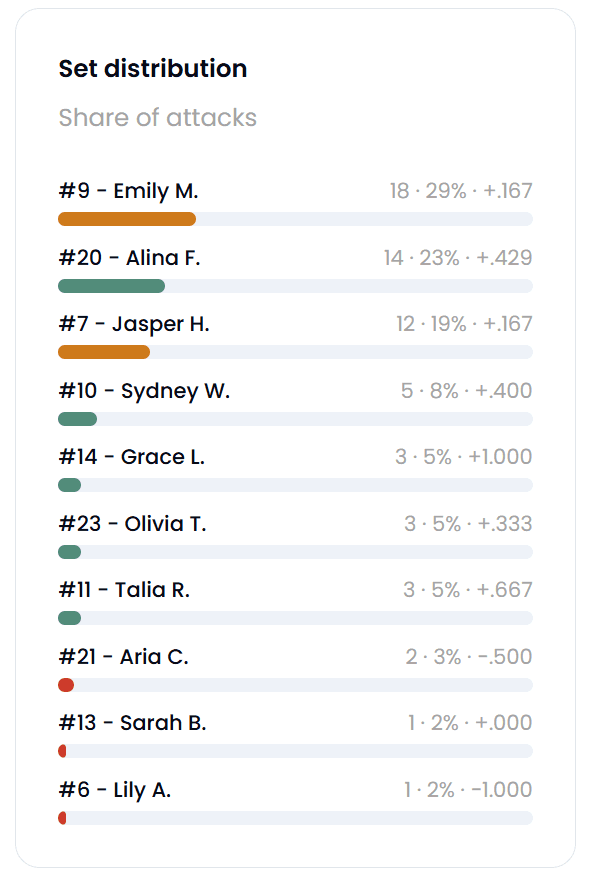Image resolution: width=589 pixels, height=879 pixels.
Task: Click the Set distribution heading
Action: pos(152,68)
